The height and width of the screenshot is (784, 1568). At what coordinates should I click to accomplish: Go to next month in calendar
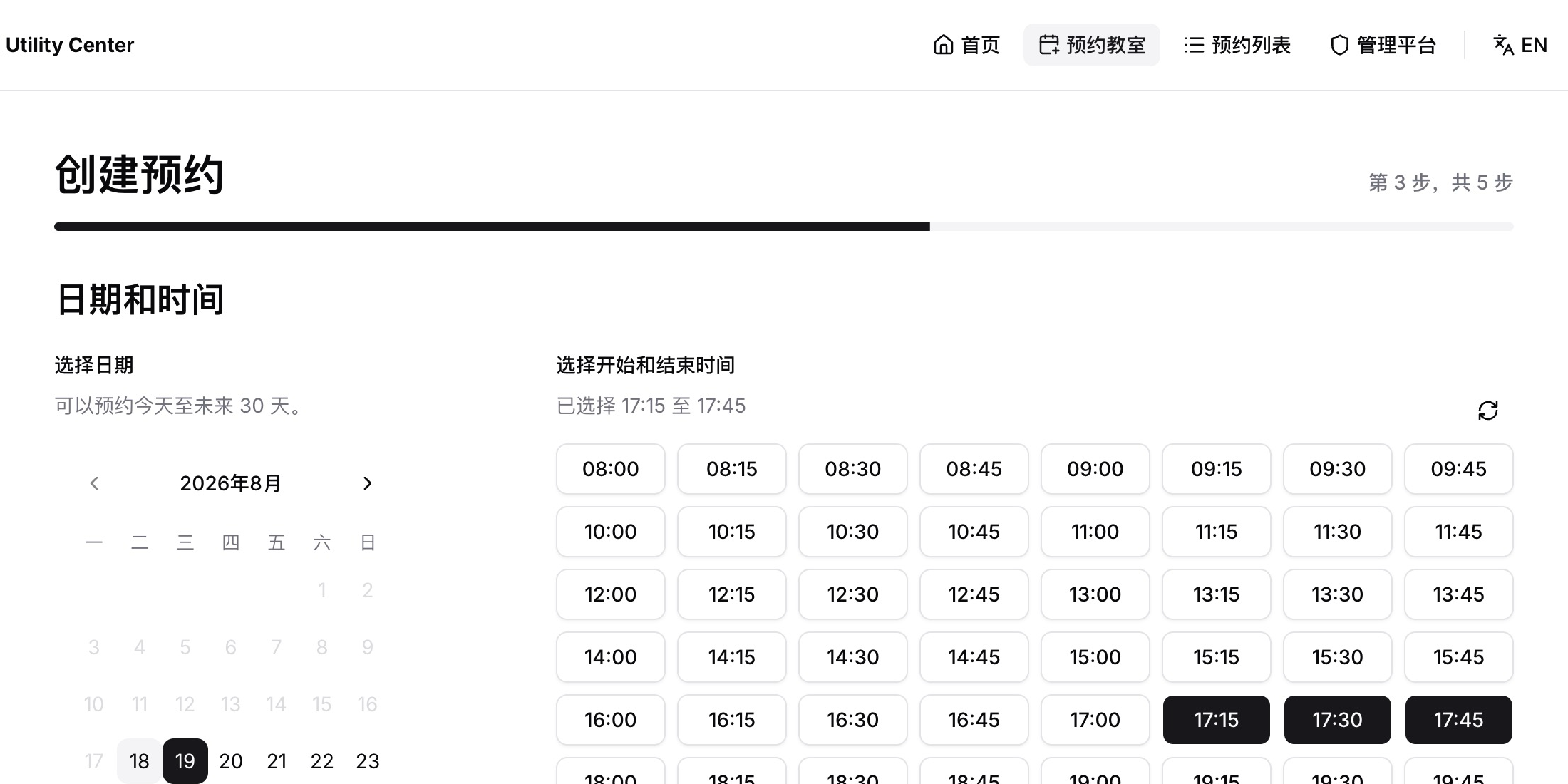tap(368, 483)
